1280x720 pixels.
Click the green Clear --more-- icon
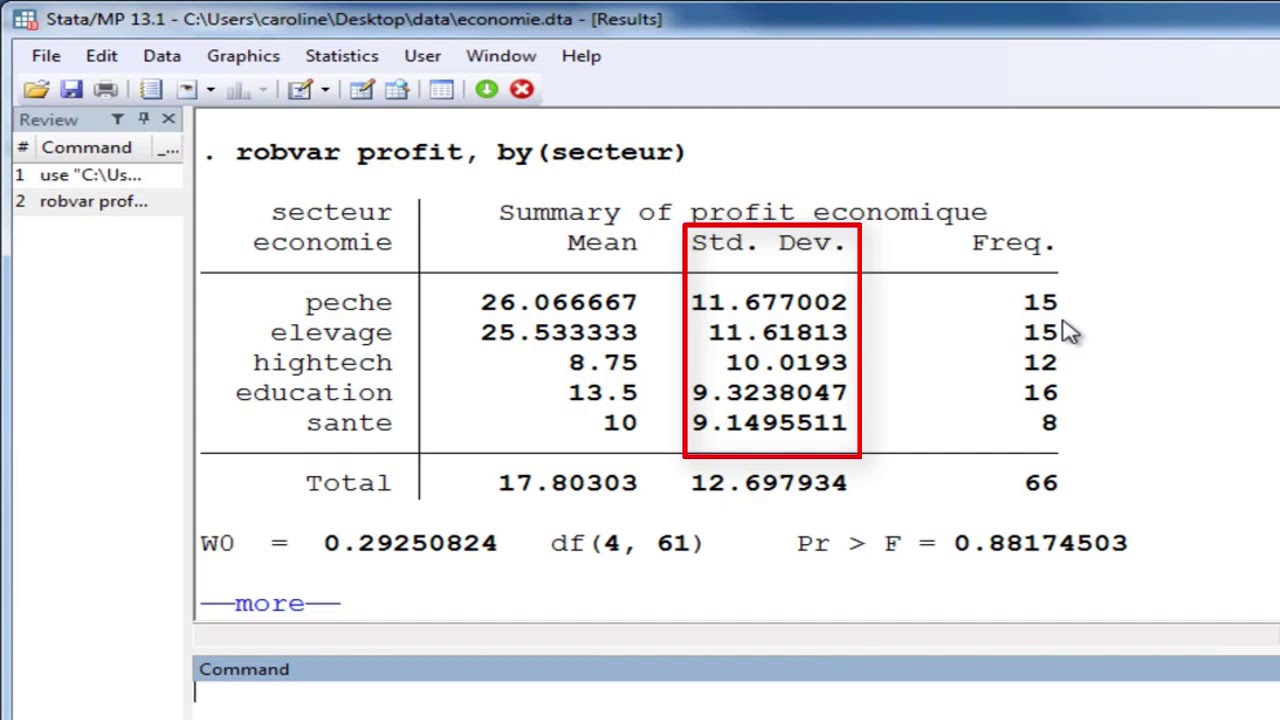tap(487, 89)
